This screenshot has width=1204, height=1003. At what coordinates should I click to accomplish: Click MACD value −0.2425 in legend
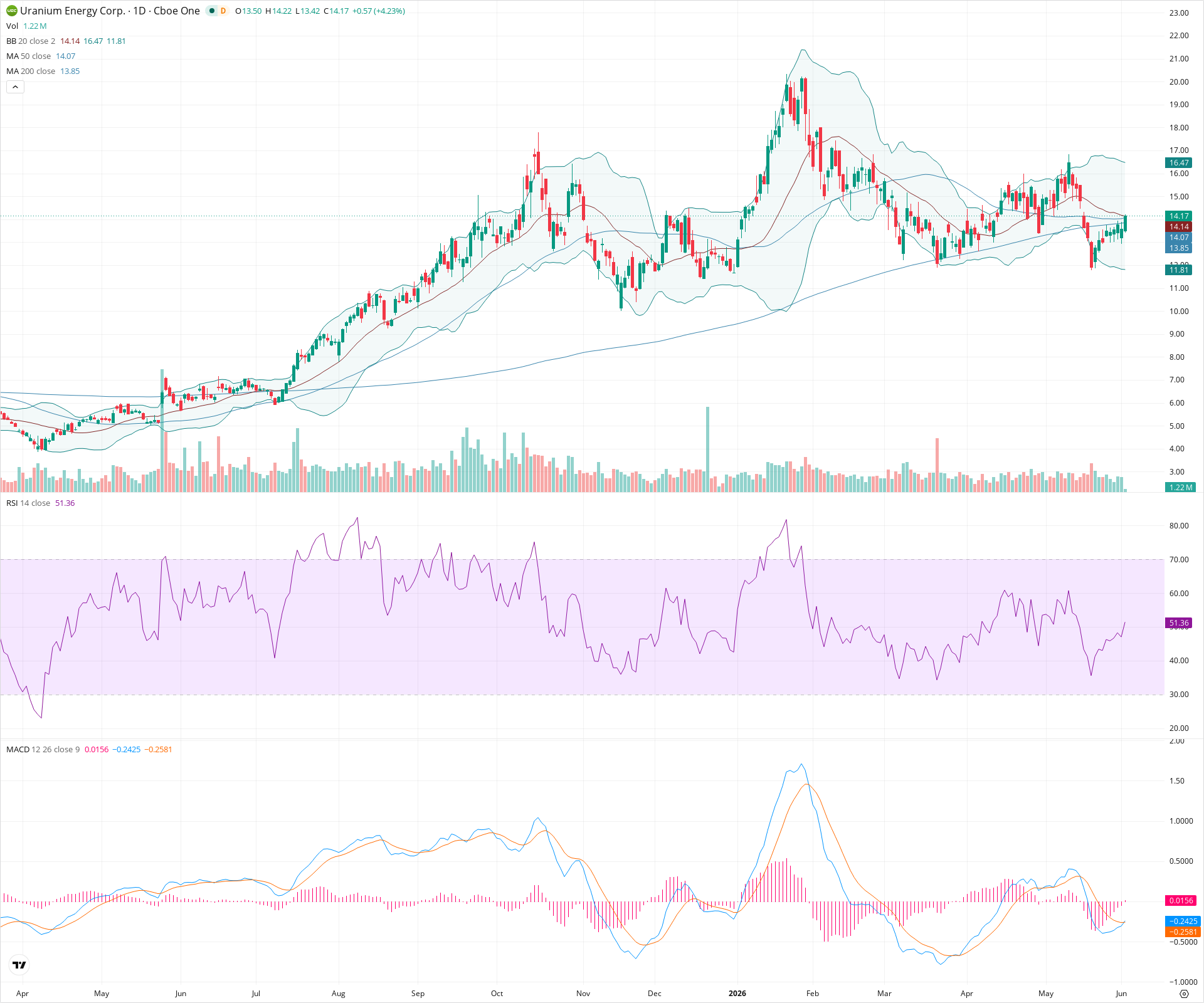127,749
